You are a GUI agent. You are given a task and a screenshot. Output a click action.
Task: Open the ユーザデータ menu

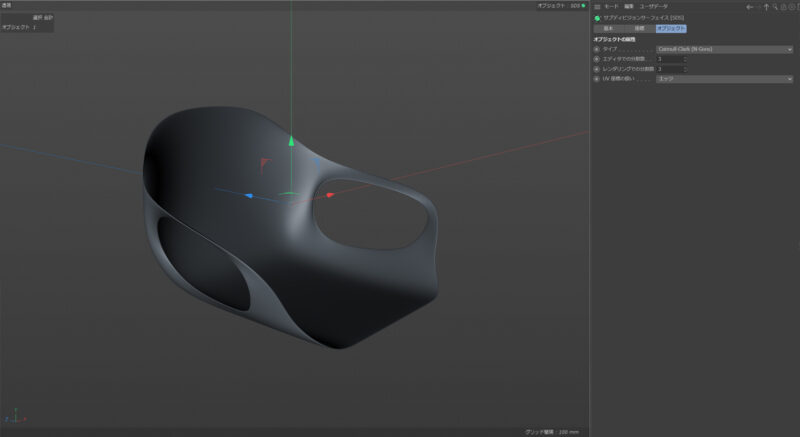click(654, 7)
